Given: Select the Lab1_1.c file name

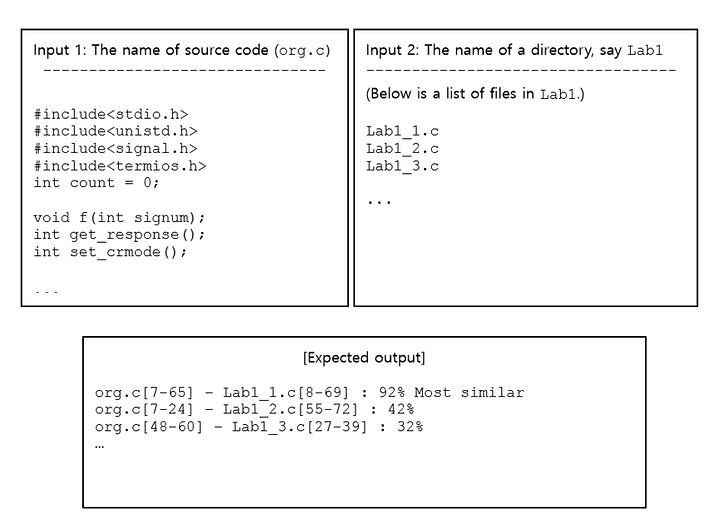Looking at the screenshot, I should (402, 132).
